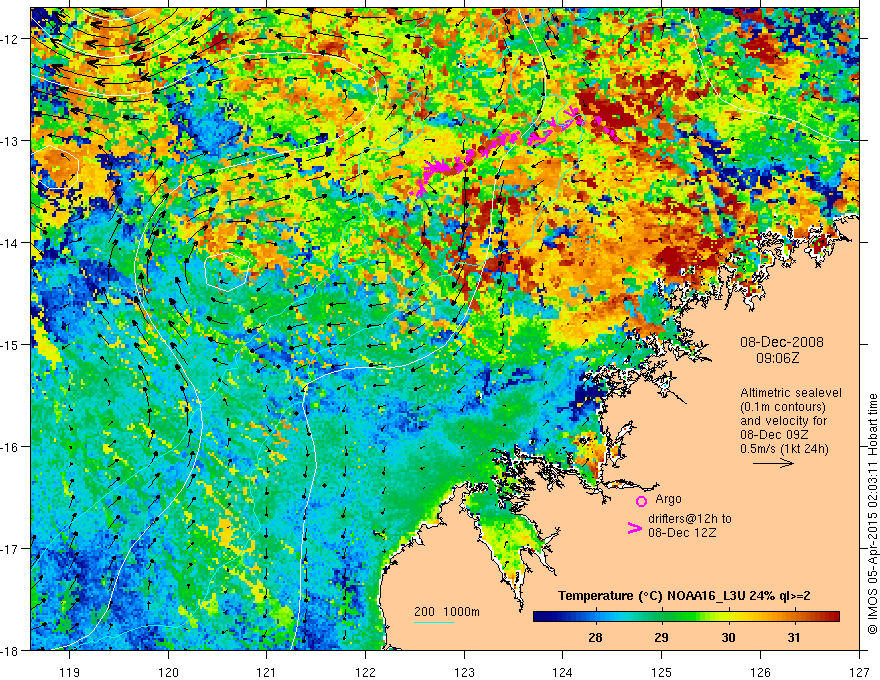
Task: Click the '(0.1m contours)' text
Action: click(783, 407)
